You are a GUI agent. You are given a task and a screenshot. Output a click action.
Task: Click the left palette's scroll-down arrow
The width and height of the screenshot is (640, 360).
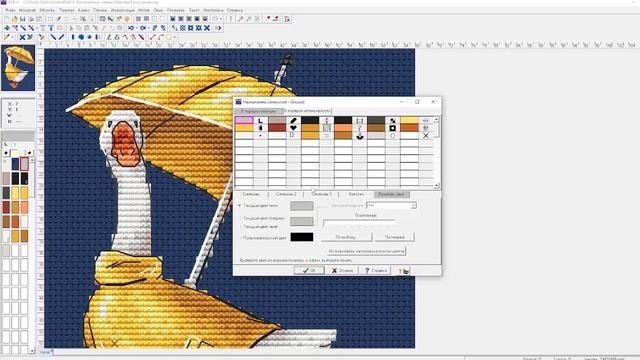coord(32,351)
